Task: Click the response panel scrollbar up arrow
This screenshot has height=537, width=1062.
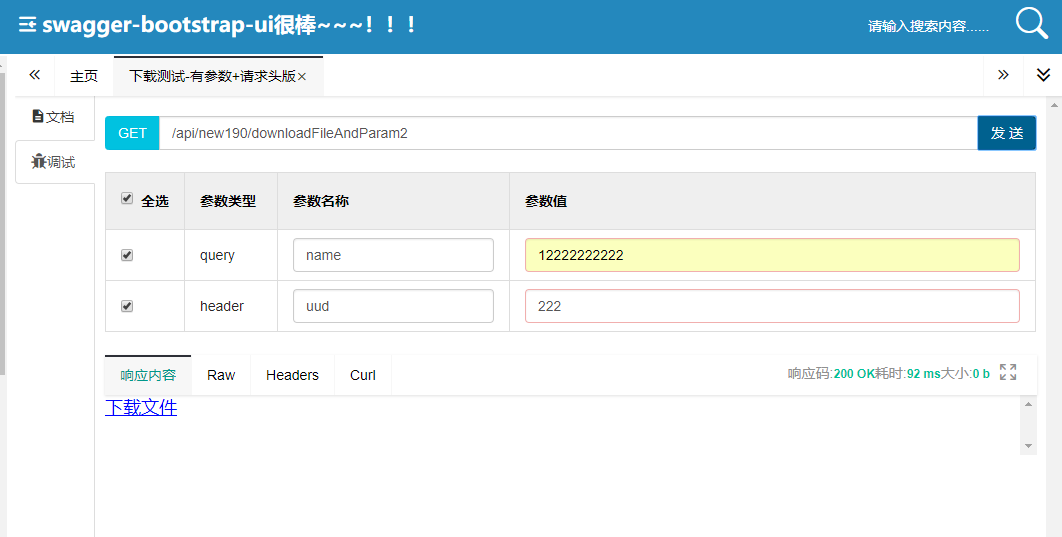Action: coord(1028,404)
